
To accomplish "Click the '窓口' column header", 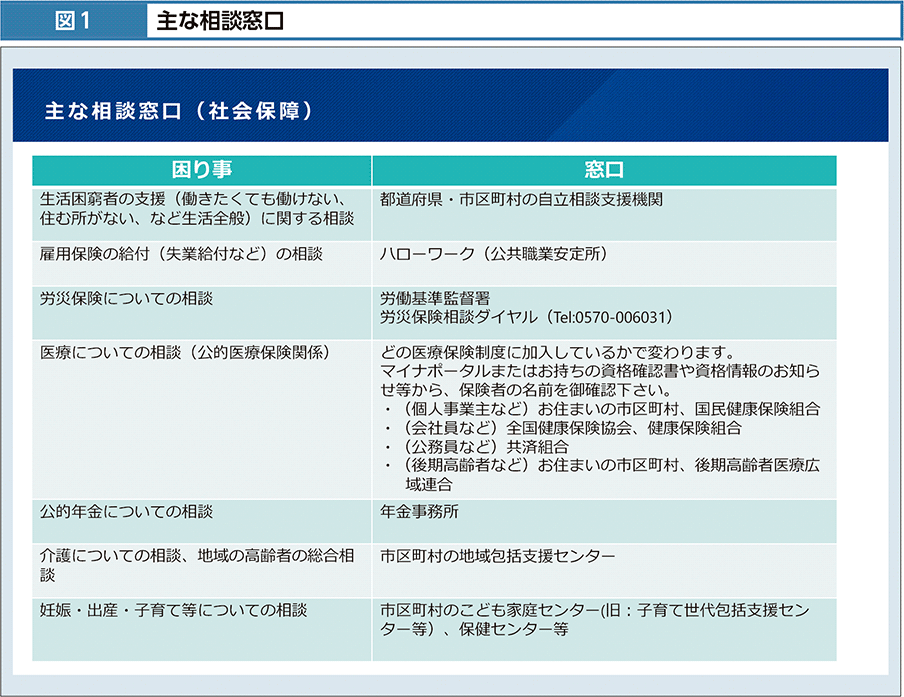I will (x=604, y=169).
